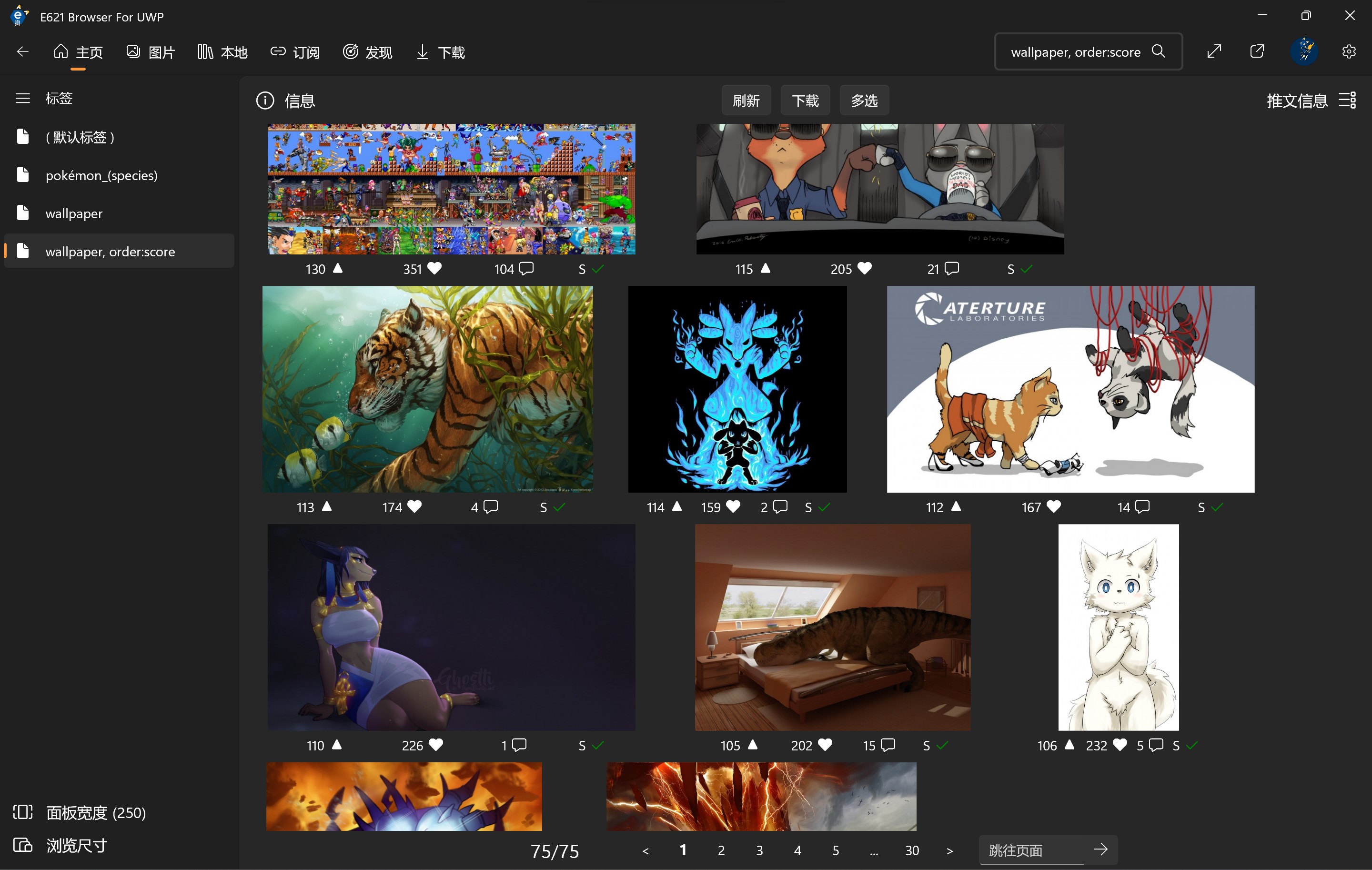This screenshot has height=870, width=1372.
Task: Click the 面板宽度 (250) option
Action: pos(96,812)
